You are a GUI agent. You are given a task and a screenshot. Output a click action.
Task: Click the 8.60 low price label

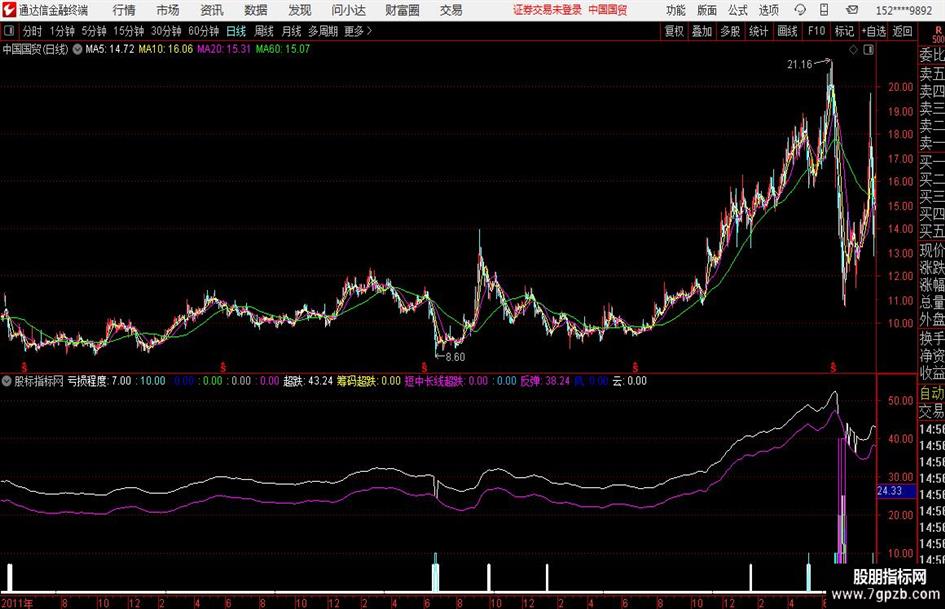click(455, 357)
